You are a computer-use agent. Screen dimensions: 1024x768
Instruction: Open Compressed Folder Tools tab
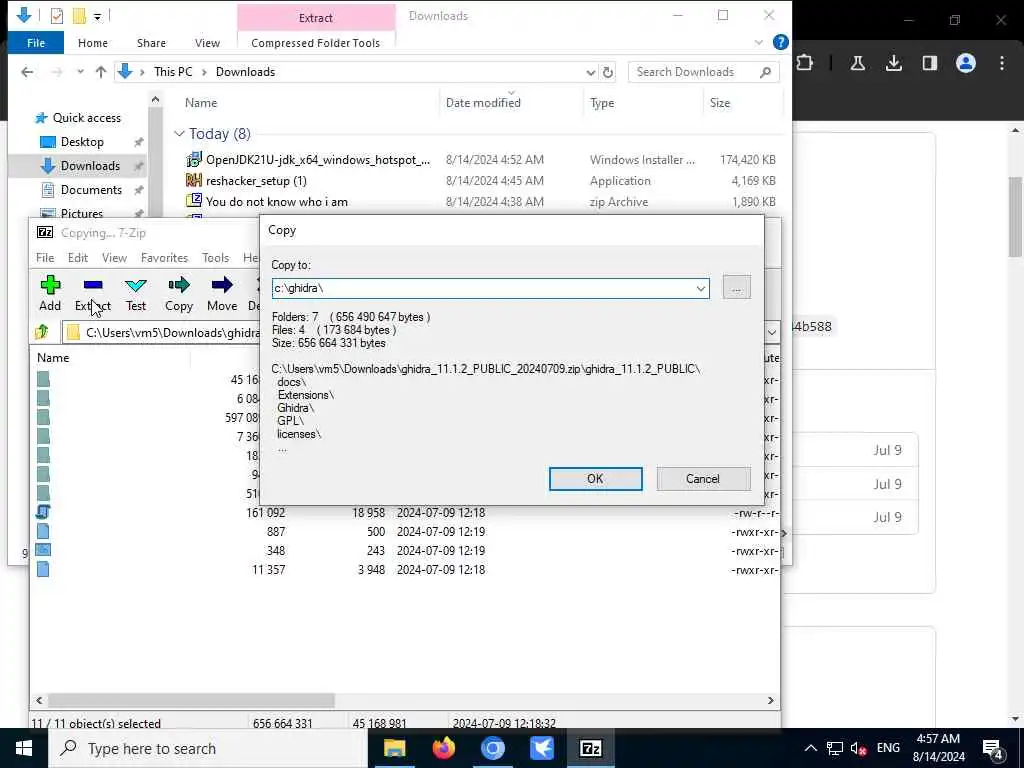tap(315, 43)
